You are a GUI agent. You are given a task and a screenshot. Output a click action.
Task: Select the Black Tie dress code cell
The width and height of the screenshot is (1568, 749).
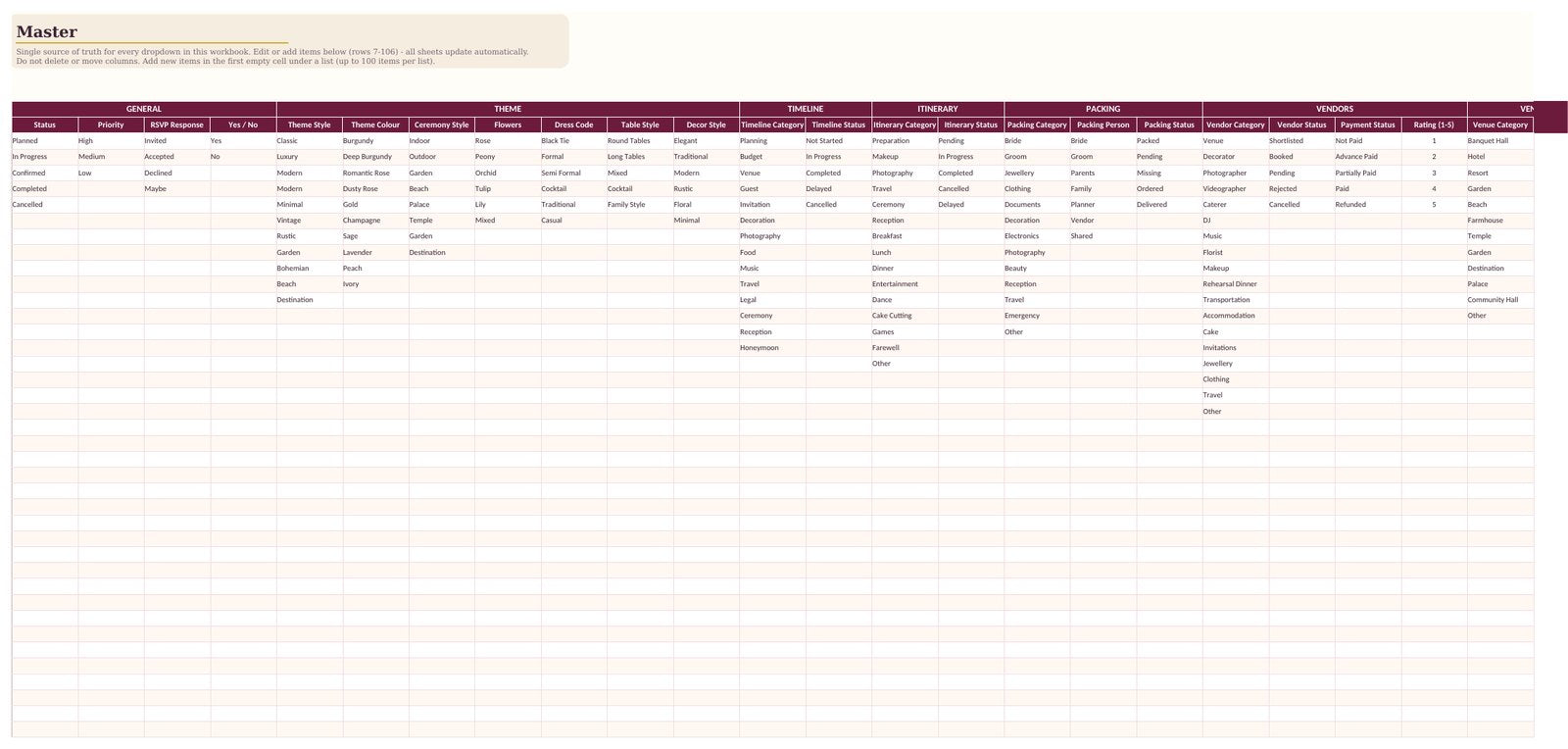tap(573, 141)
